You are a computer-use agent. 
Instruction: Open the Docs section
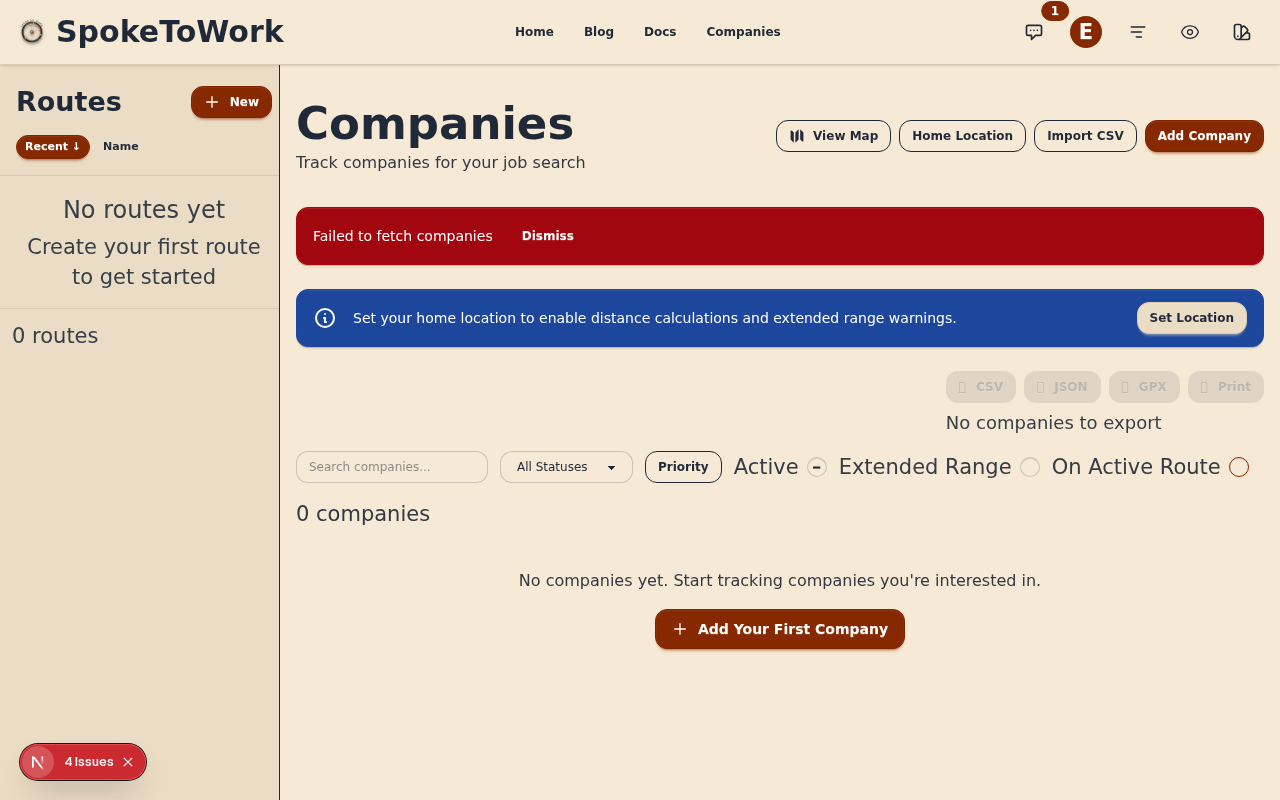(x=660, y=31)
